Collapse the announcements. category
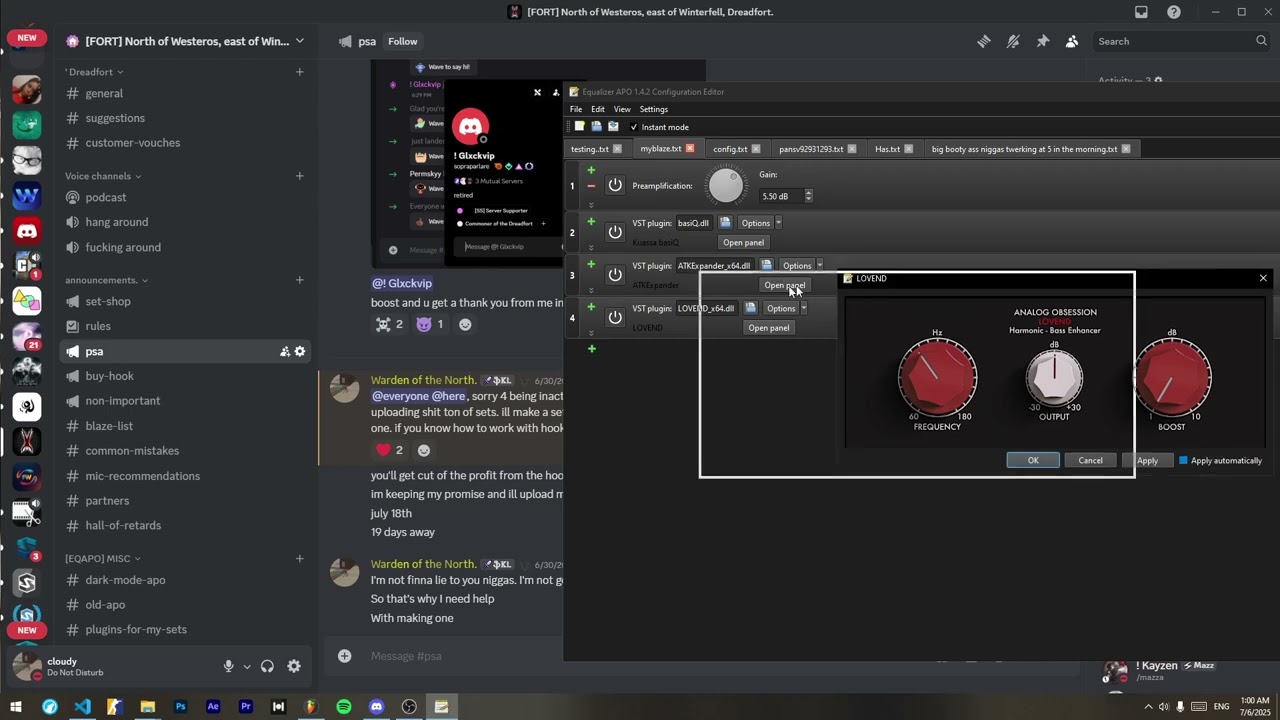This screenshot has height=720, width=1280. [106, 280]
